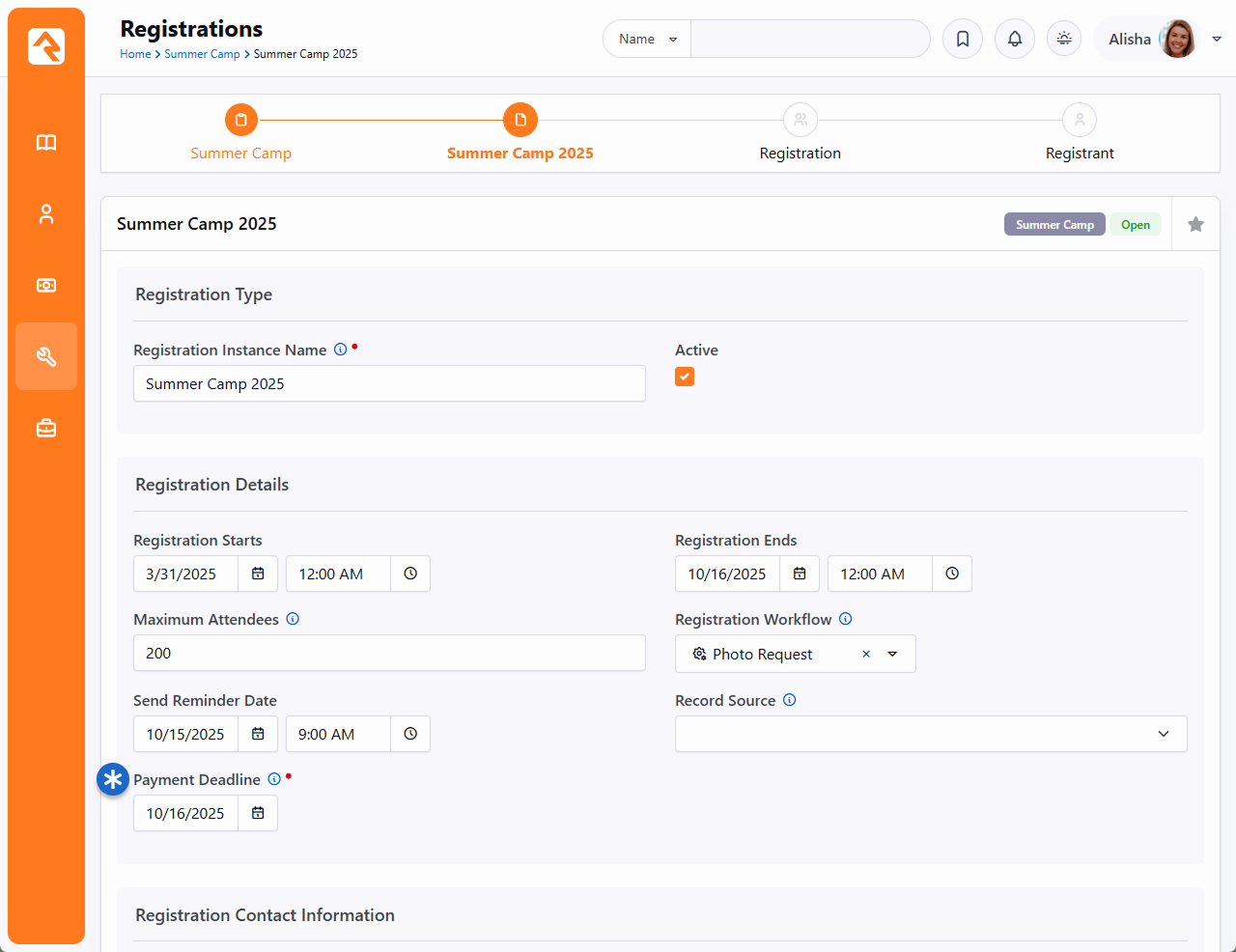Click Registration Ends clock icon

pos(952,574)
